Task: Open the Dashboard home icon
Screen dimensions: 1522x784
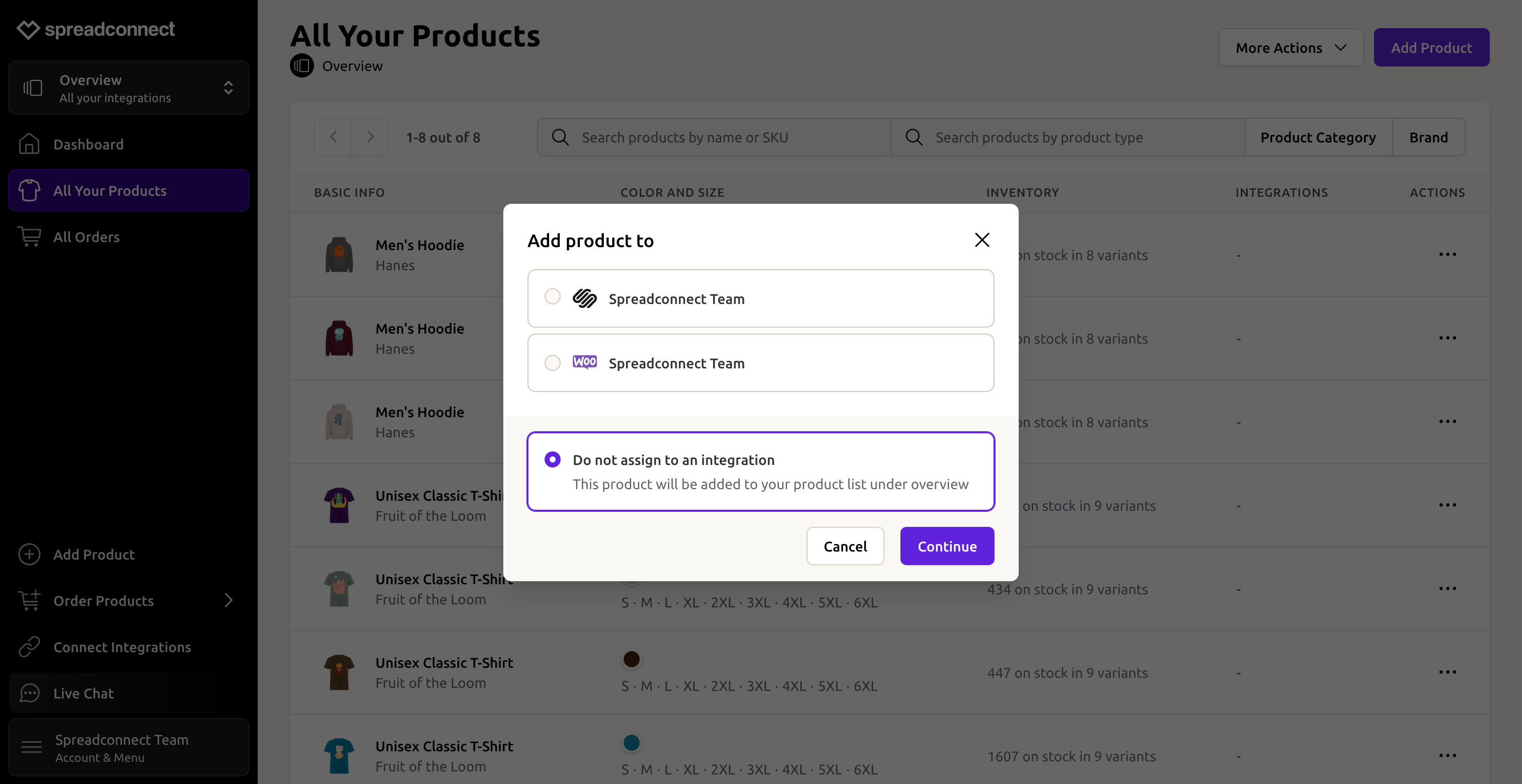Action: click(29, 144)
